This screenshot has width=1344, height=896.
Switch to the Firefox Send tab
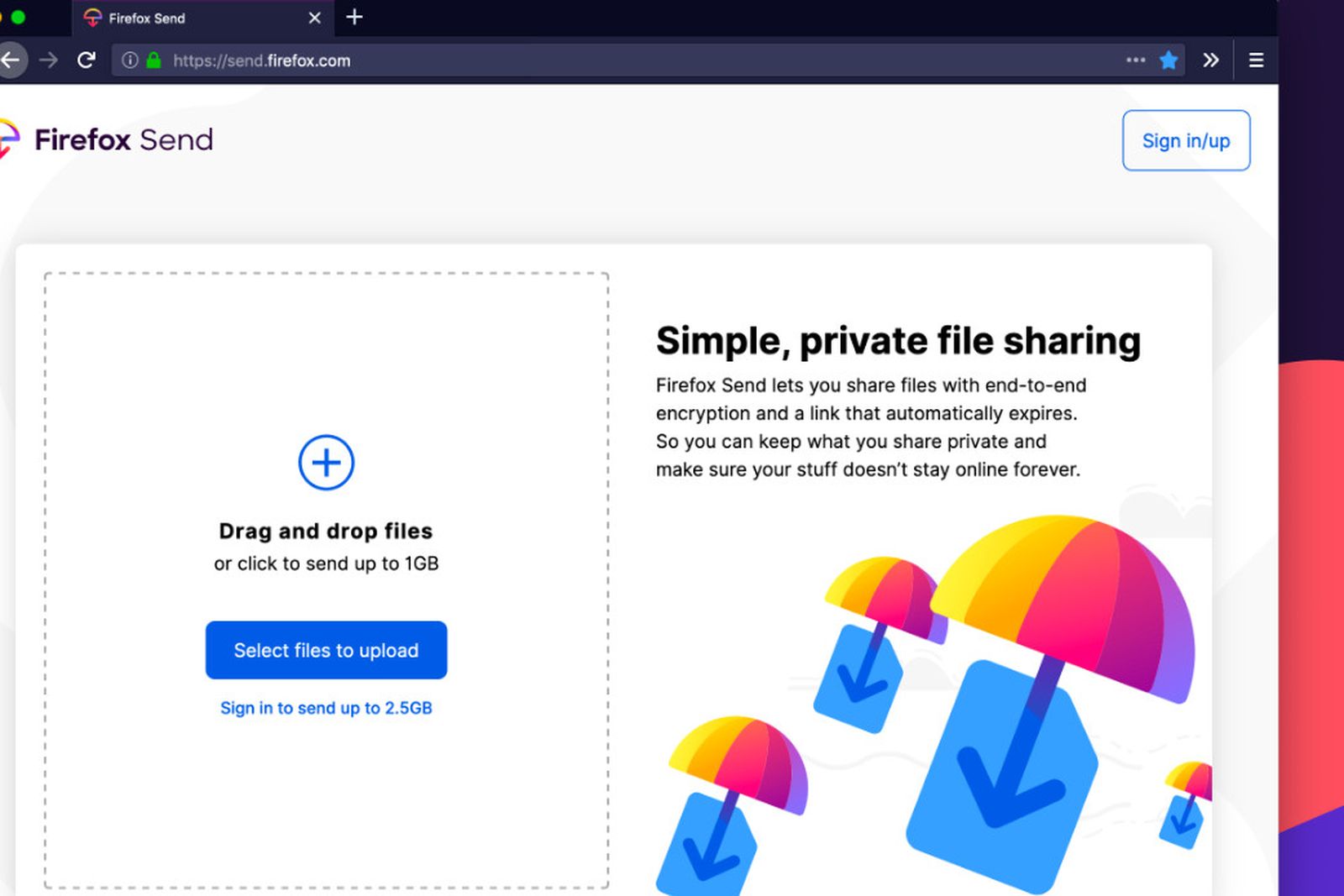pyautogui.click(x=203, y=18)
